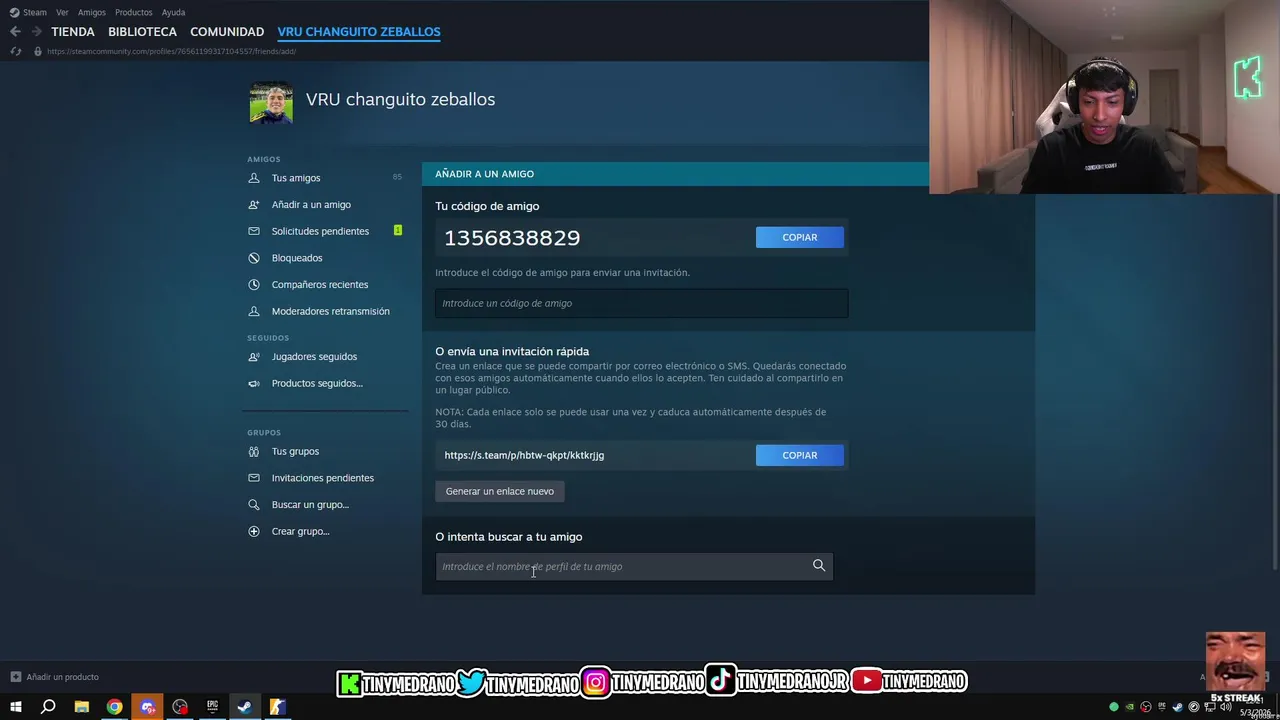1280x720 pixels.
Task: Copy the friend code with COPIAR
Action: pos(800,237)
